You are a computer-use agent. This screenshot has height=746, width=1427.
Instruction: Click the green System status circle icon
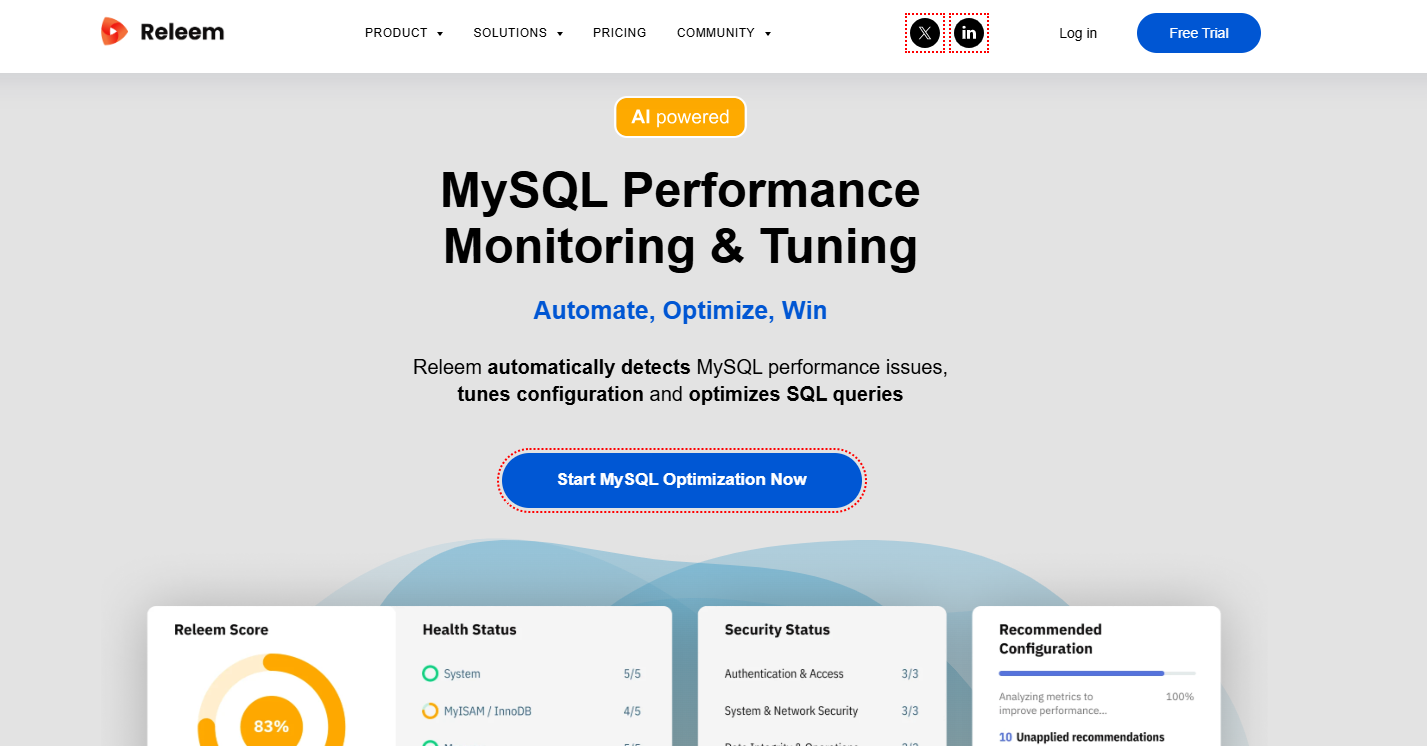430,674
